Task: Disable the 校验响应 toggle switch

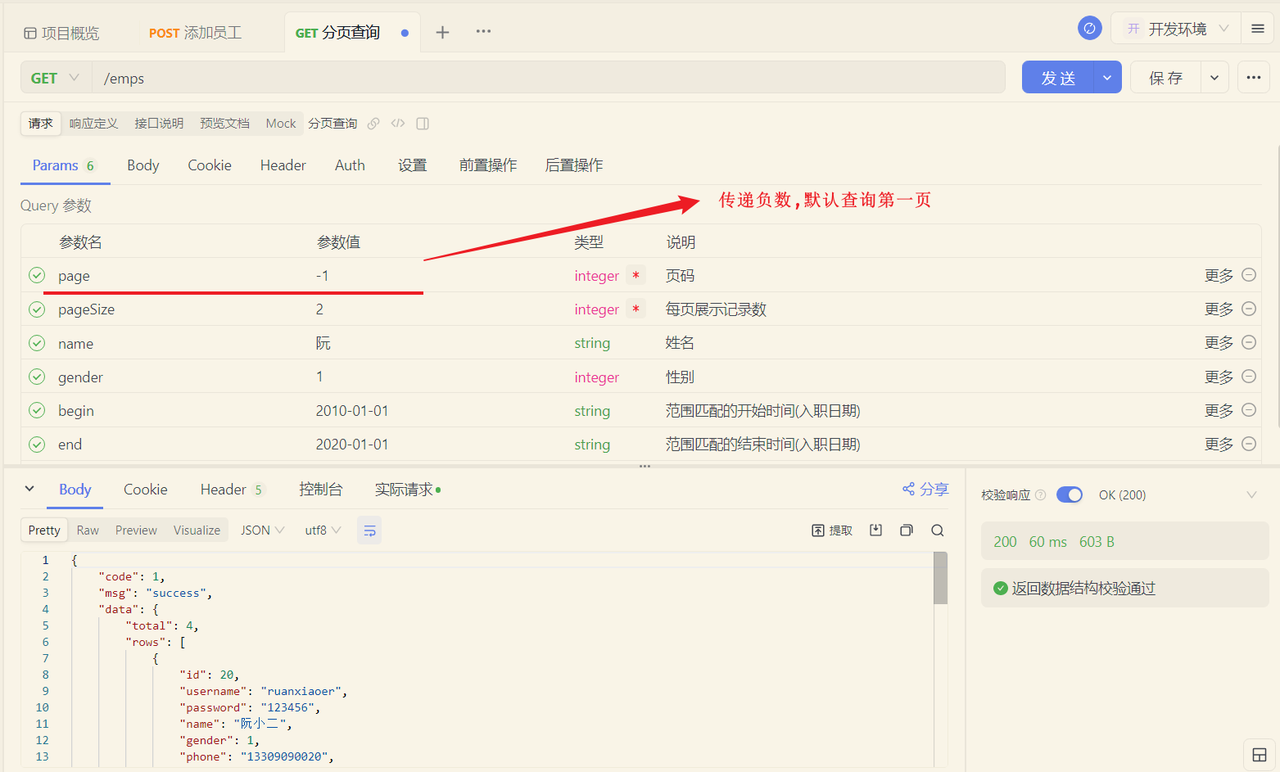Action: click(1069, 495)
